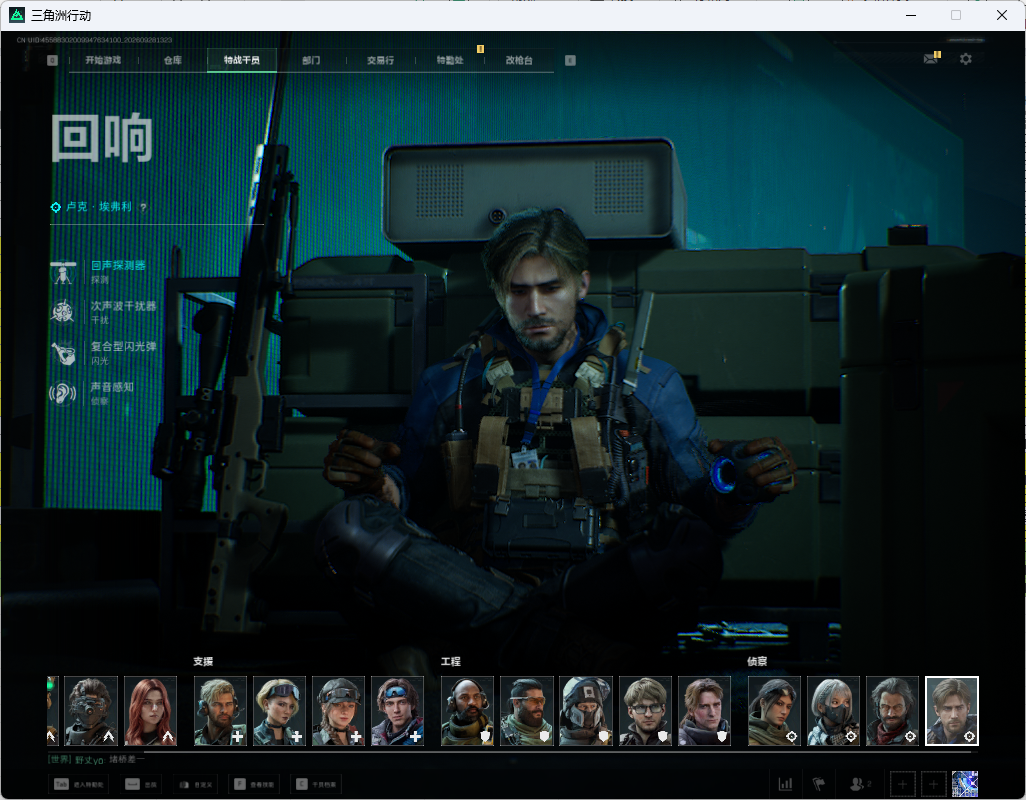This screenshot has height=800, width=1026.
Task: Click the player avatar in bottom corner
Action: tap(964, 784)
